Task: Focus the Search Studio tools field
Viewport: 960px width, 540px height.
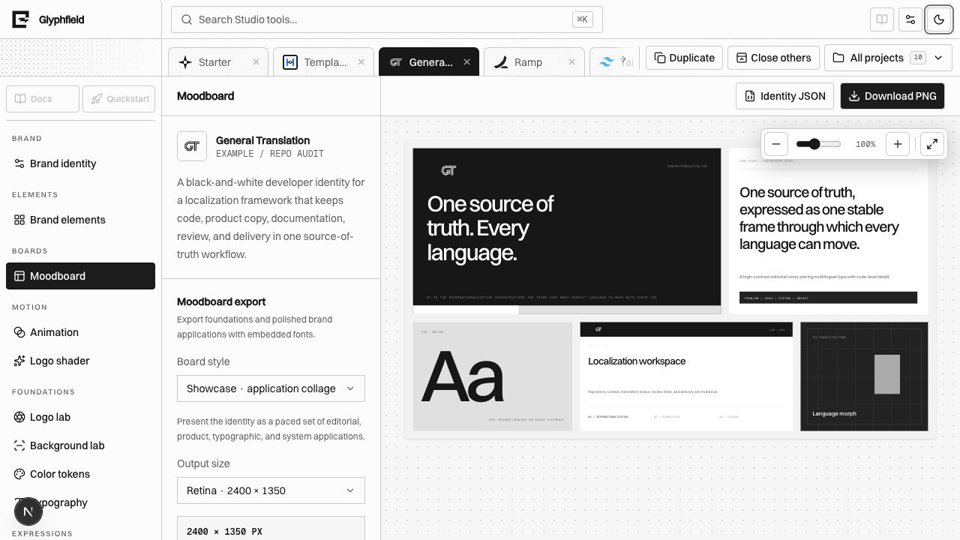Action: (386, 20)
